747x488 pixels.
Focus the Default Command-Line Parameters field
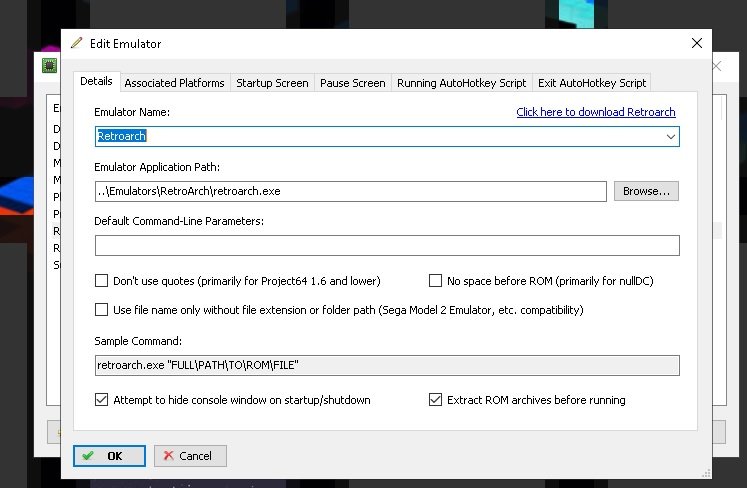tap(387, 245)
